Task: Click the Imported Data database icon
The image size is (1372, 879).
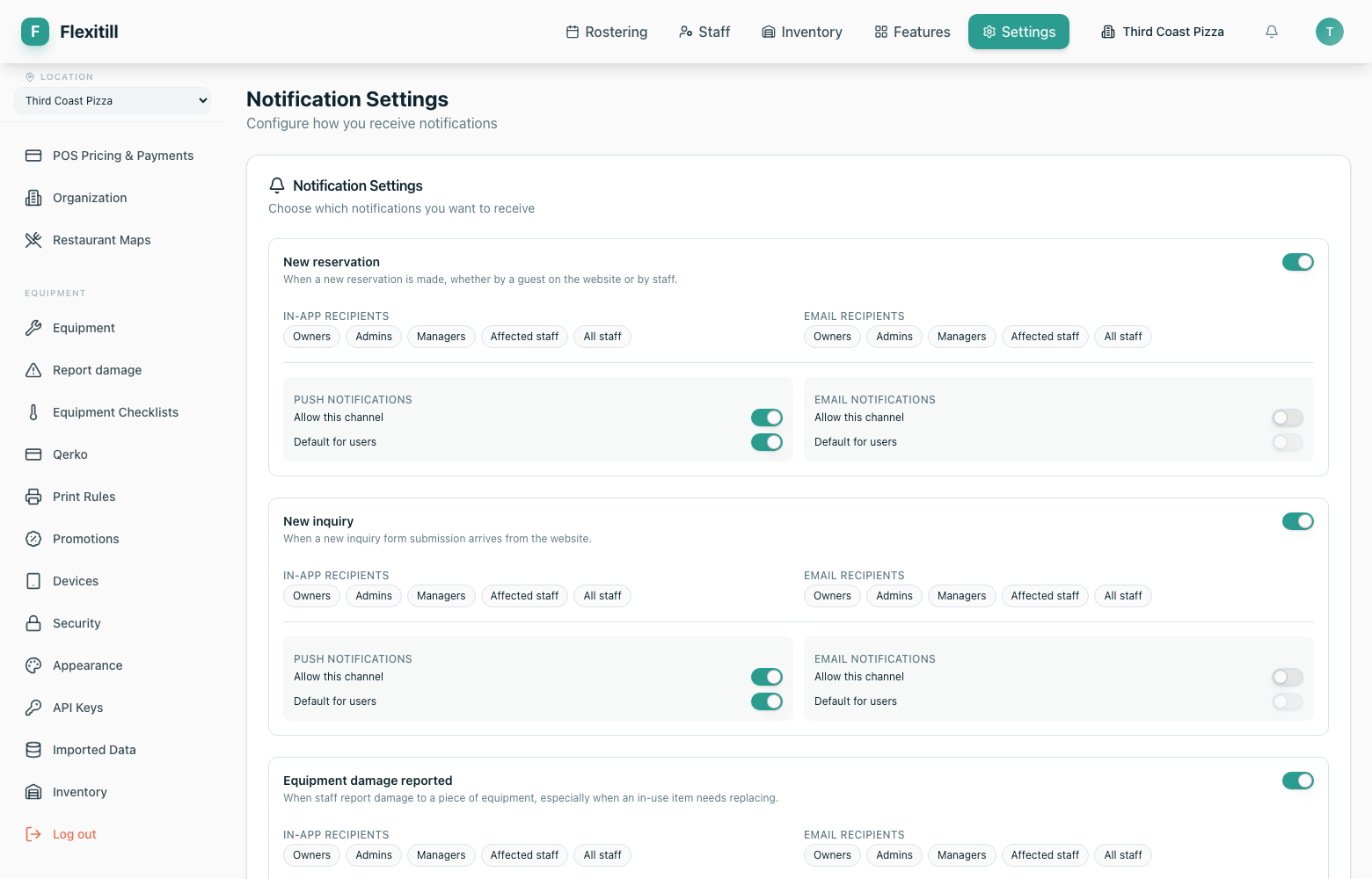Action: pyautogui.click(x=33, y=750)
